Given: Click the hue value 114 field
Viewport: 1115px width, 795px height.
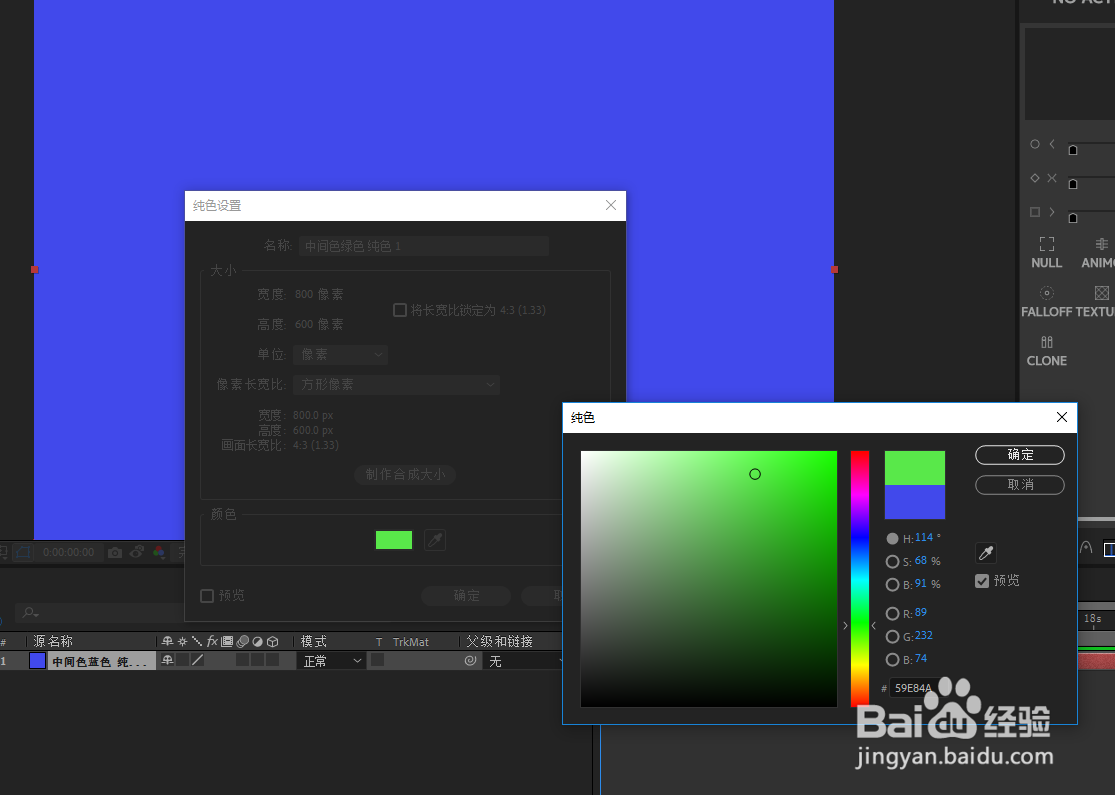Looking at the screenshot, I should pyautogui.click(x=924, y=538).
